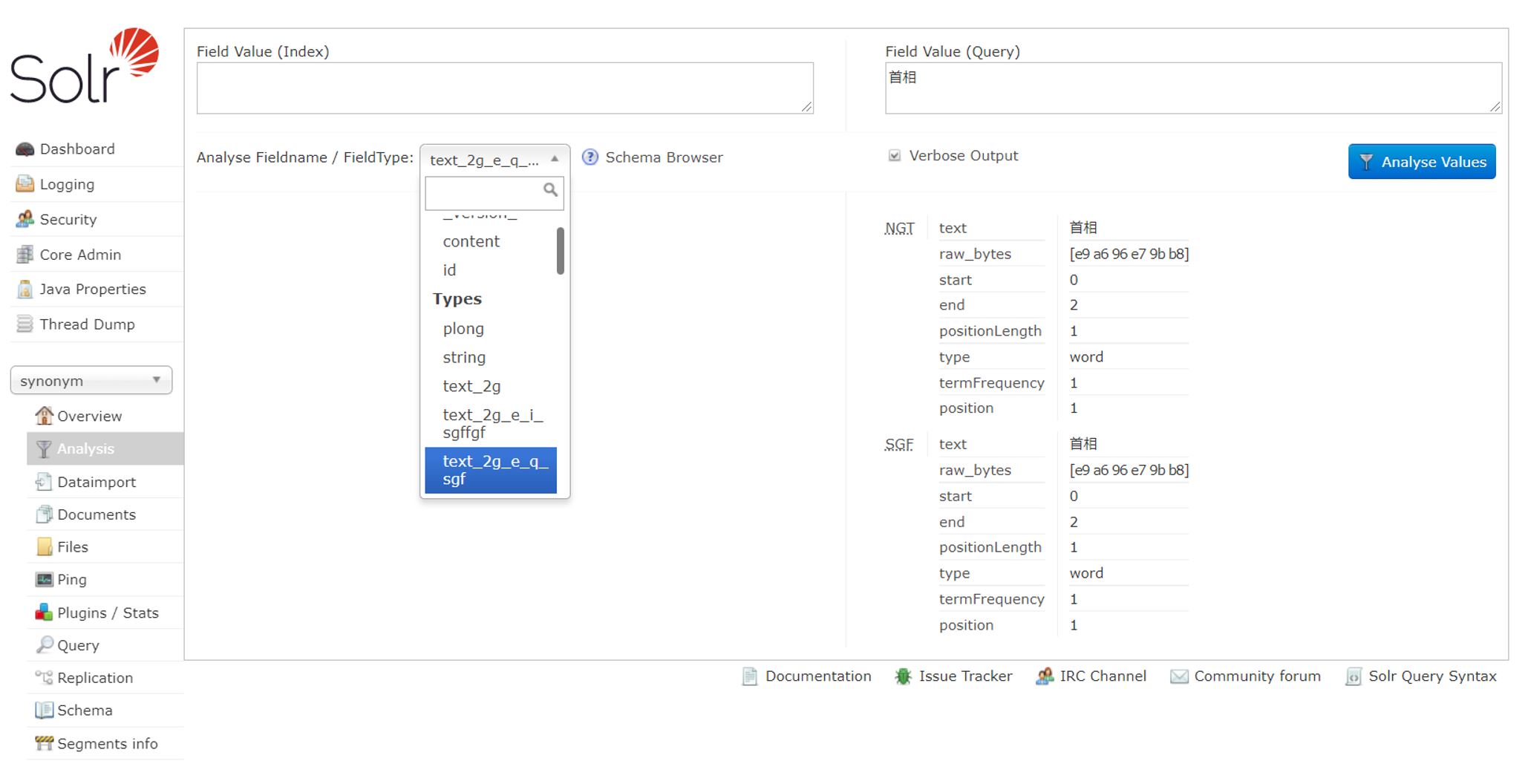Click the Solr Query Syntax icon
The image size is (1528, 784).
[1354, 676]
